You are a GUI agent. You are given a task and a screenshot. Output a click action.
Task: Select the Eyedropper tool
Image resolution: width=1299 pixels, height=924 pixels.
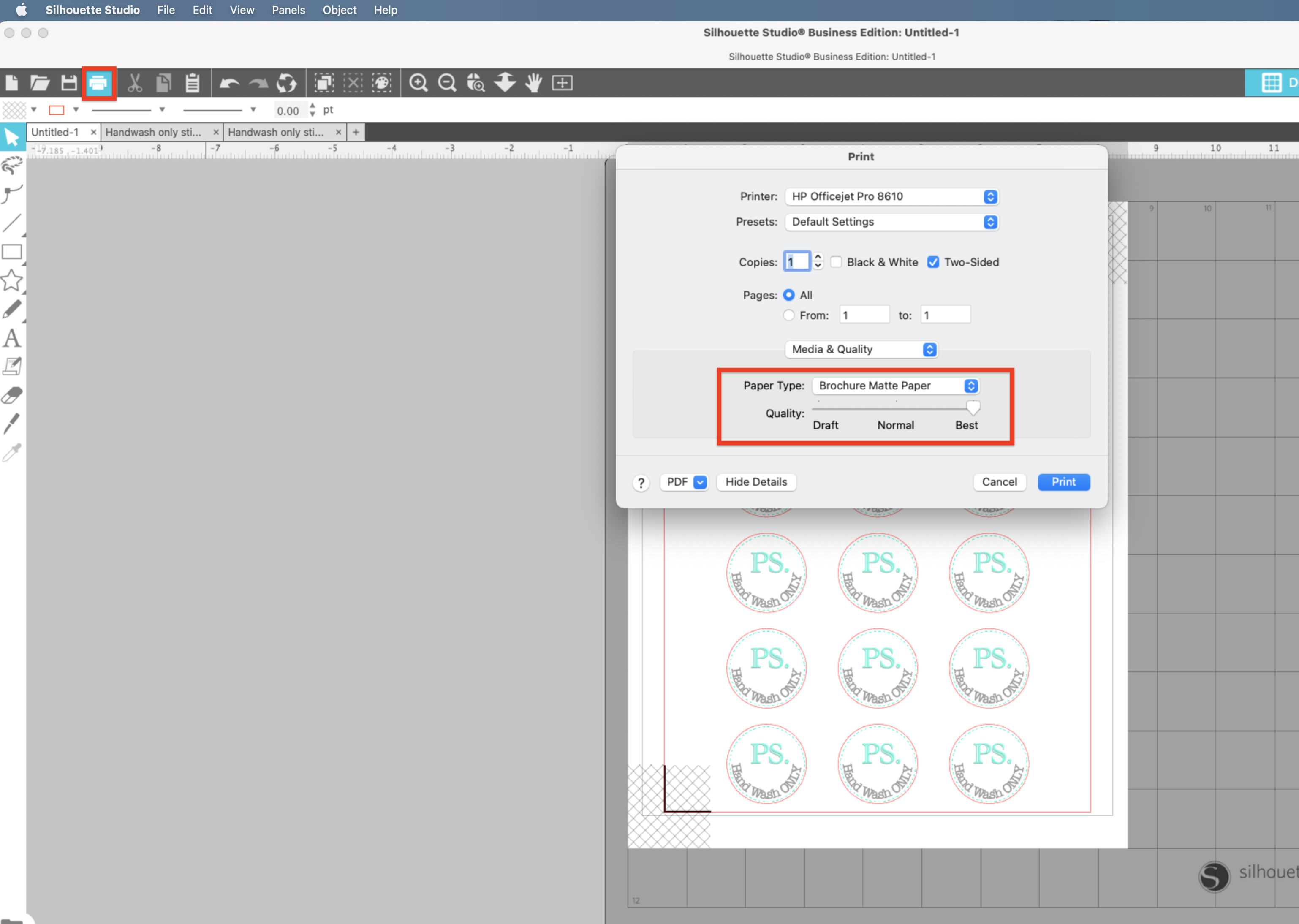pyautogui.click(x=11, y=453)
